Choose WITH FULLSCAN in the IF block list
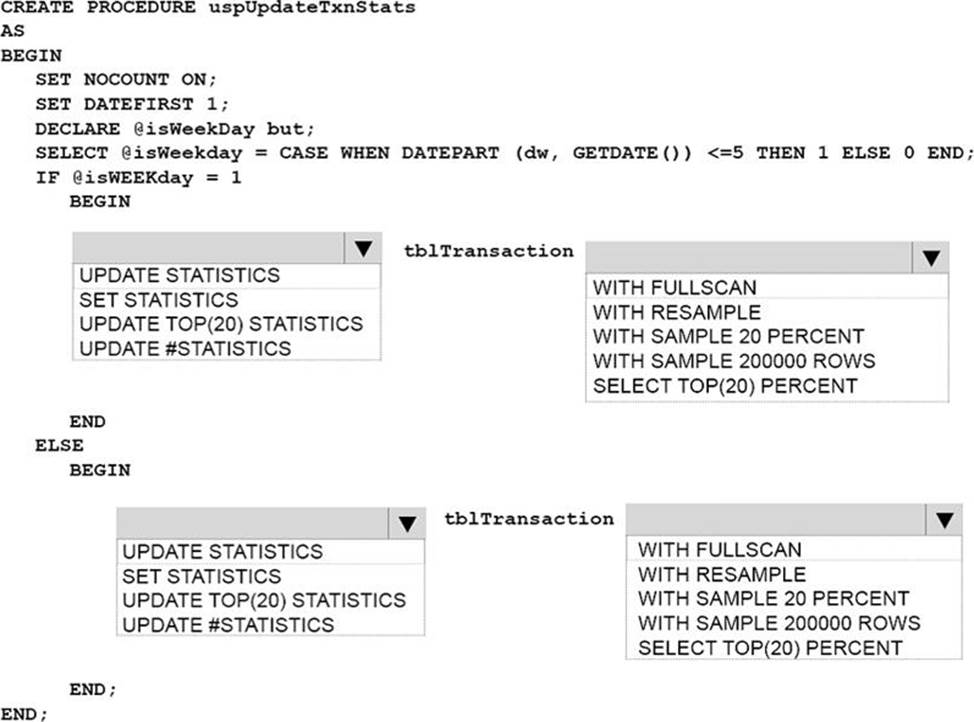This screenshot has width=974, height=722. coord(675,287)
